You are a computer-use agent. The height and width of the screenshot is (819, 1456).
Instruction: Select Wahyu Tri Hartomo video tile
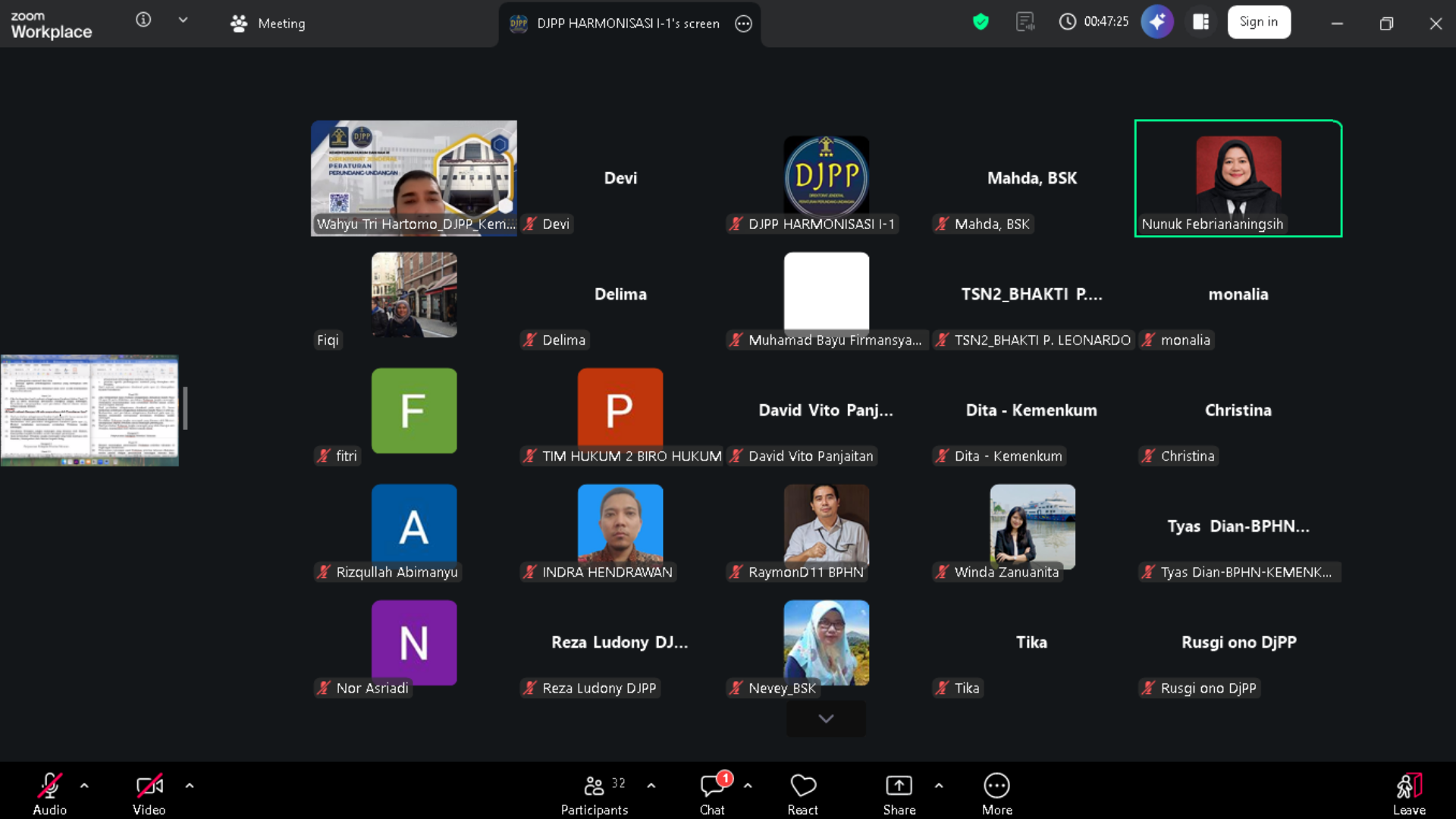pyautogui.click(x=414, y=178)
